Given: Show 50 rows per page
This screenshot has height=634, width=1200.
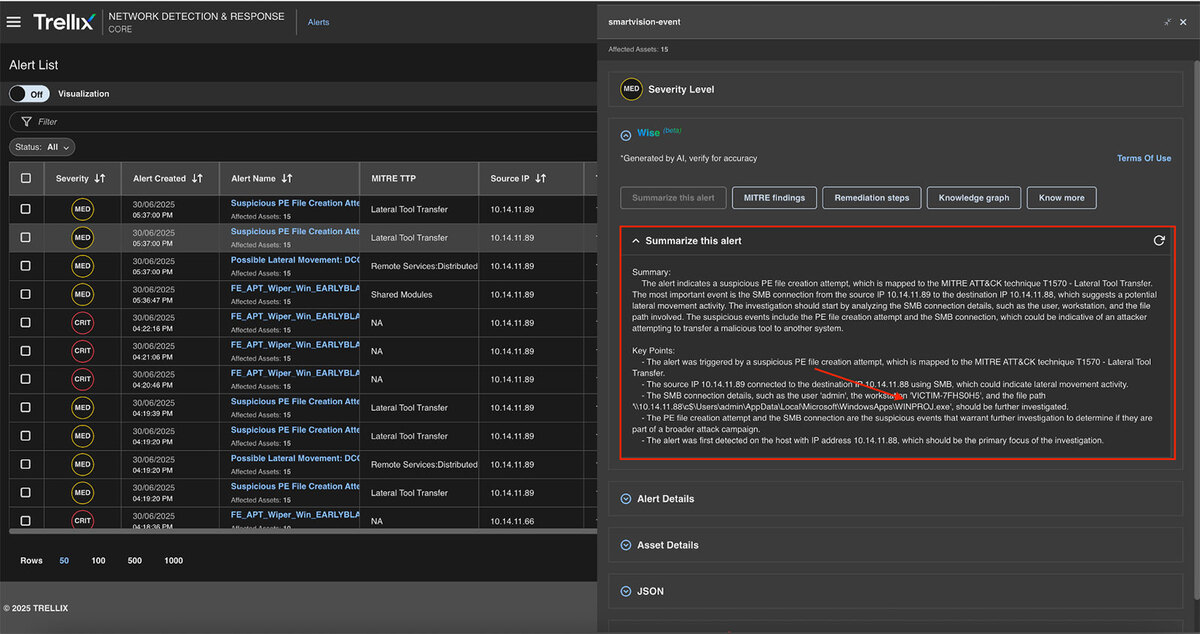Looking at the screenshot, I should tap(64, 561).
